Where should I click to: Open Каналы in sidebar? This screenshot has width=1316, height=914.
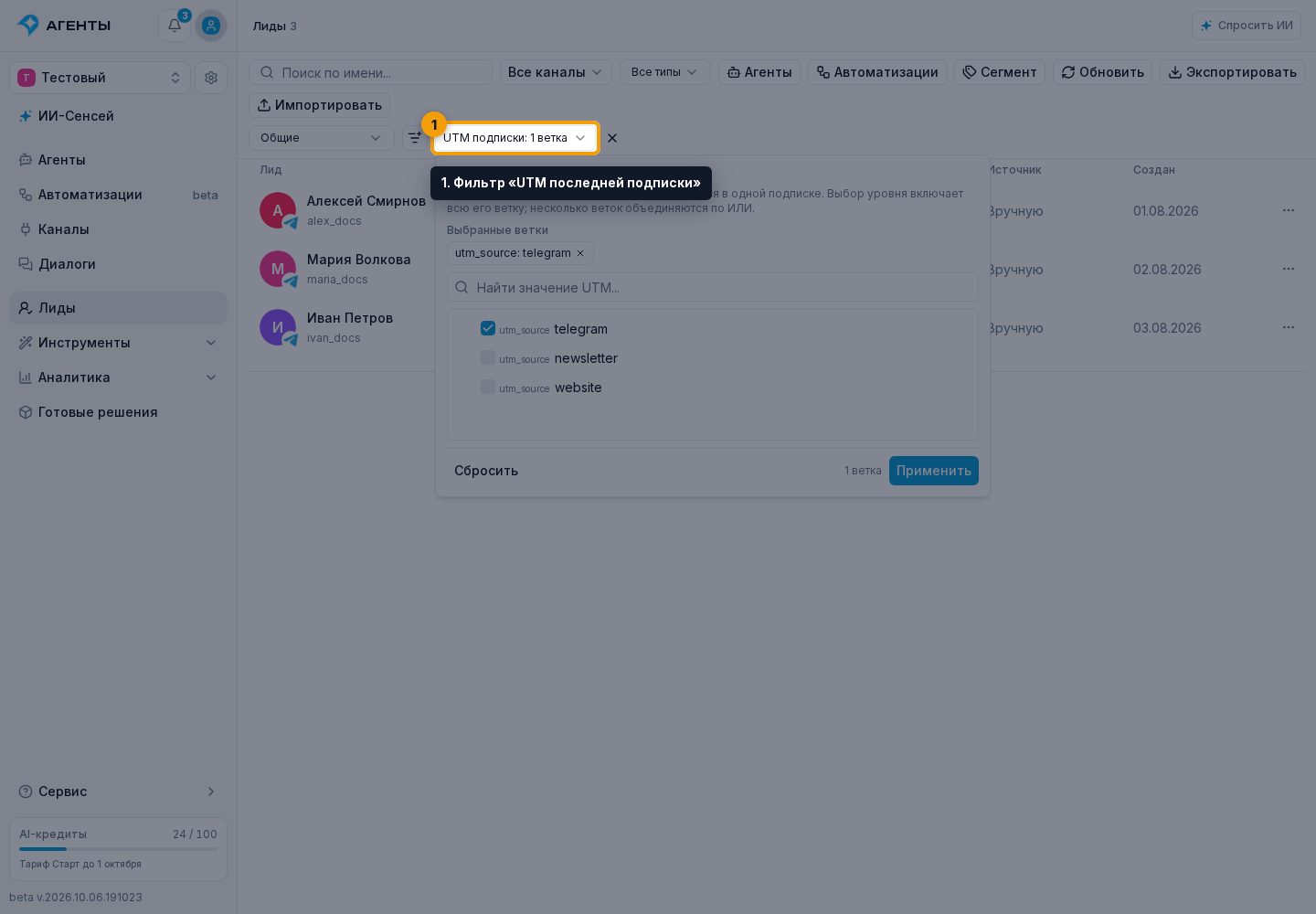[118, 229]
